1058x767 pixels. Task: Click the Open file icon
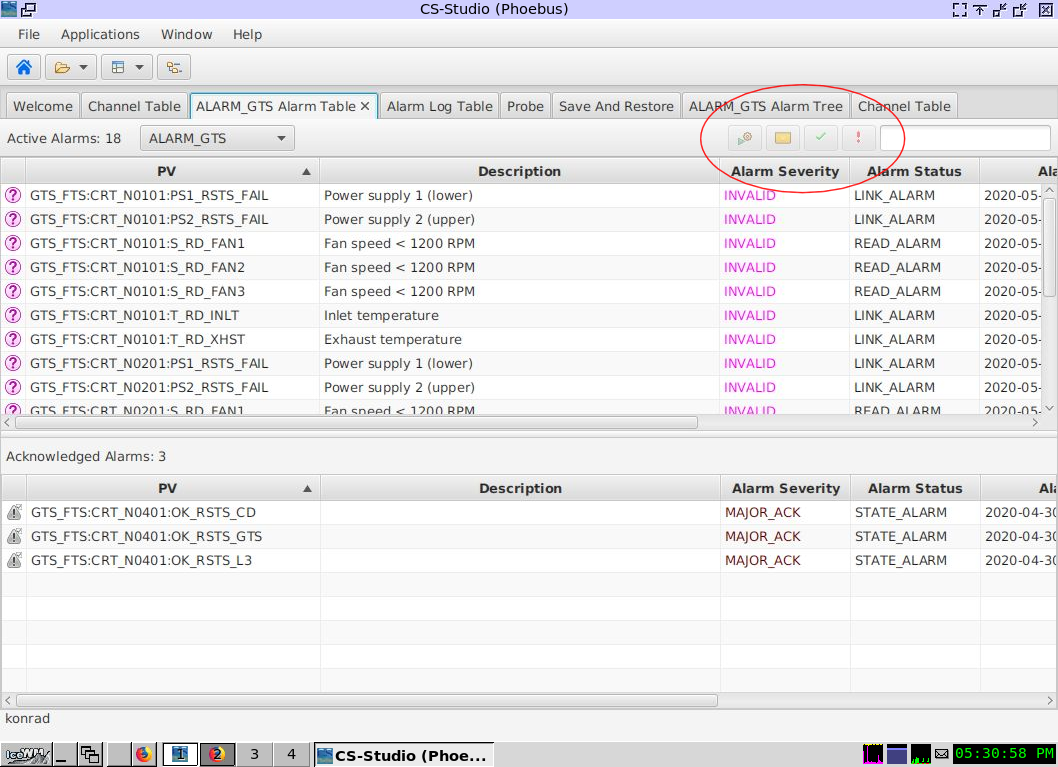tap(61, 67)
